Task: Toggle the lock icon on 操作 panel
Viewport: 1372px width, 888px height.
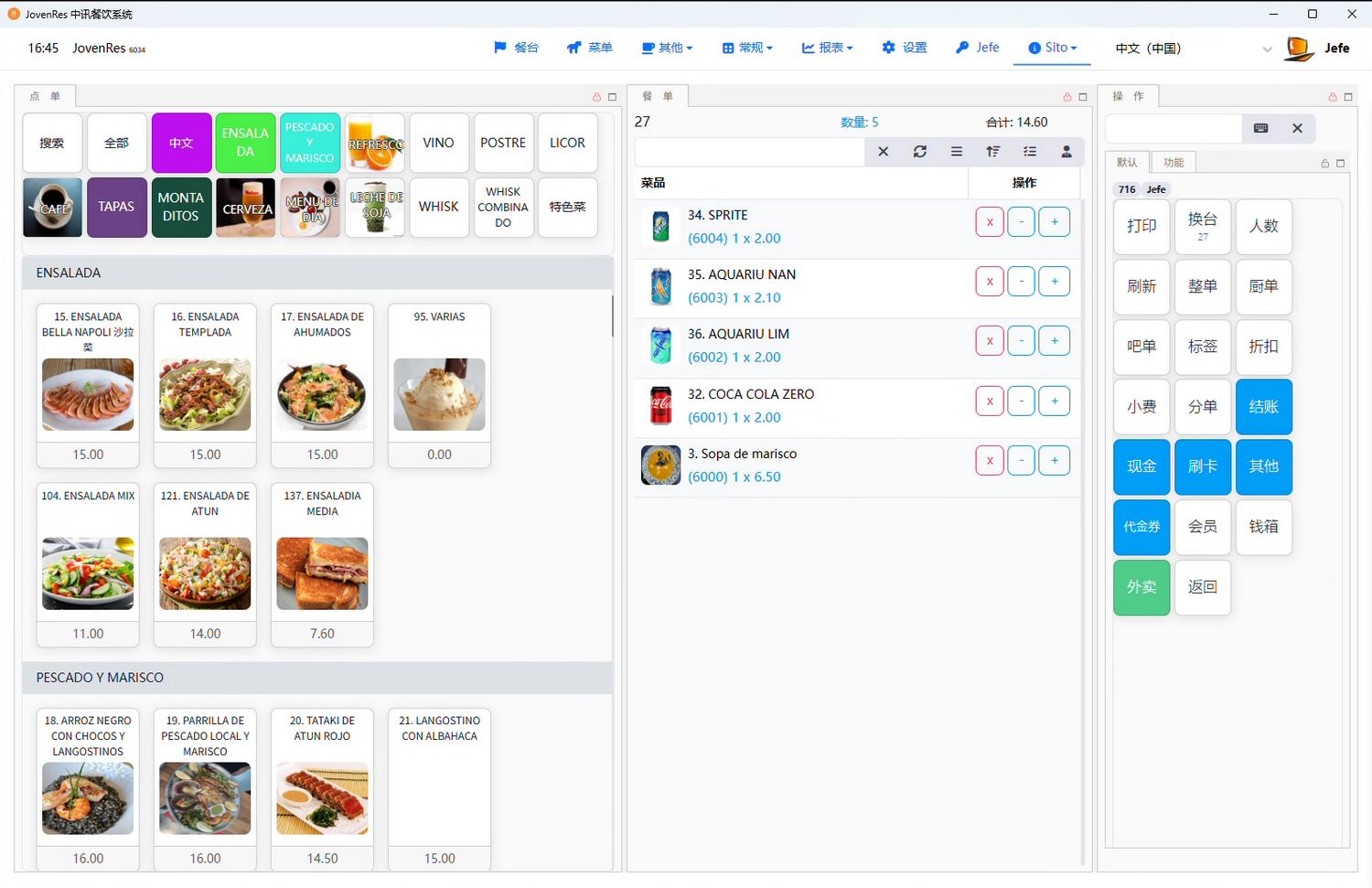Action: [1333, 97]
